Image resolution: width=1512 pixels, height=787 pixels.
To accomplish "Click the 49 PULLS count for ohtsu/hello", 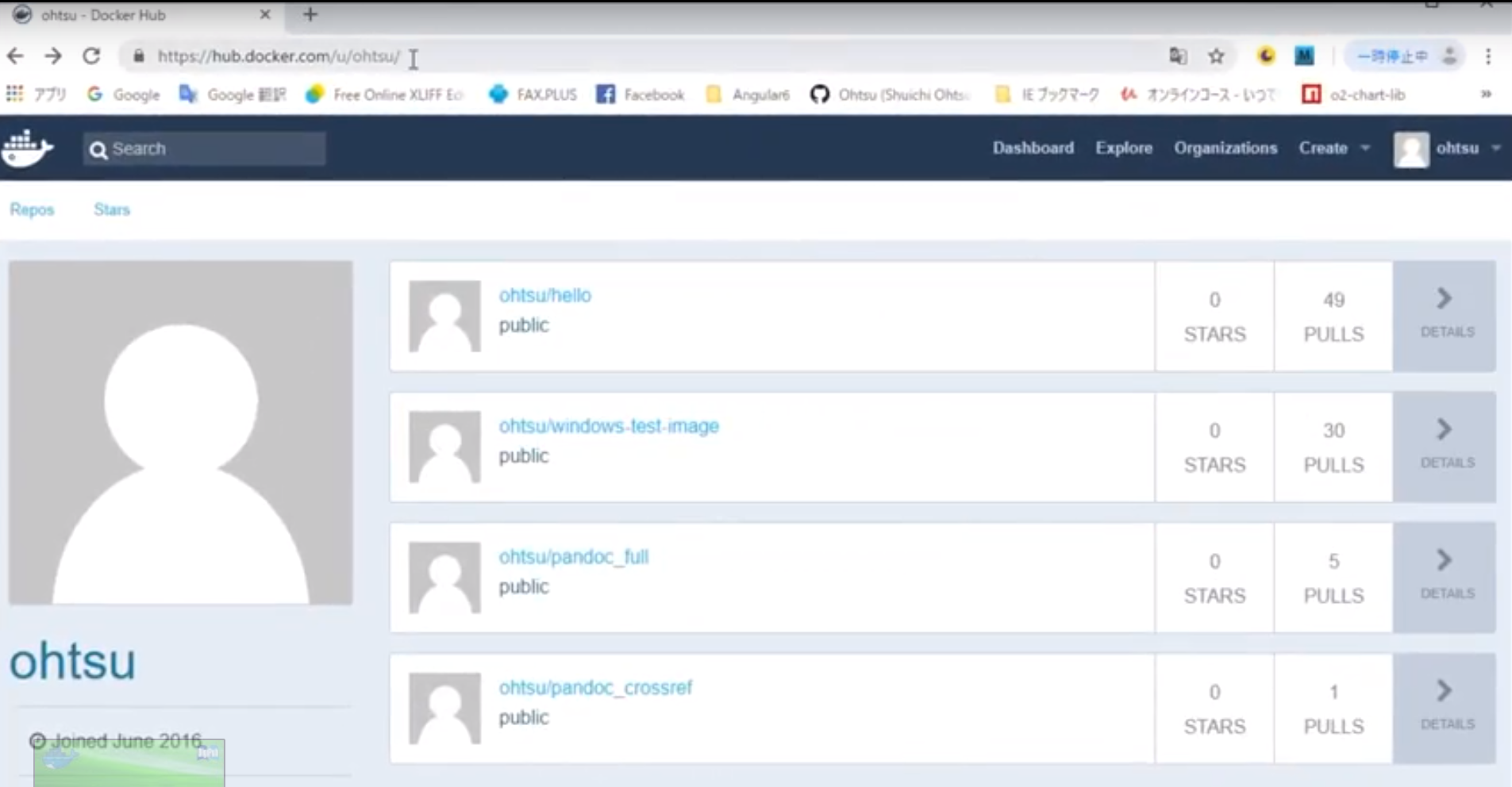I will tap(1333, 317).
